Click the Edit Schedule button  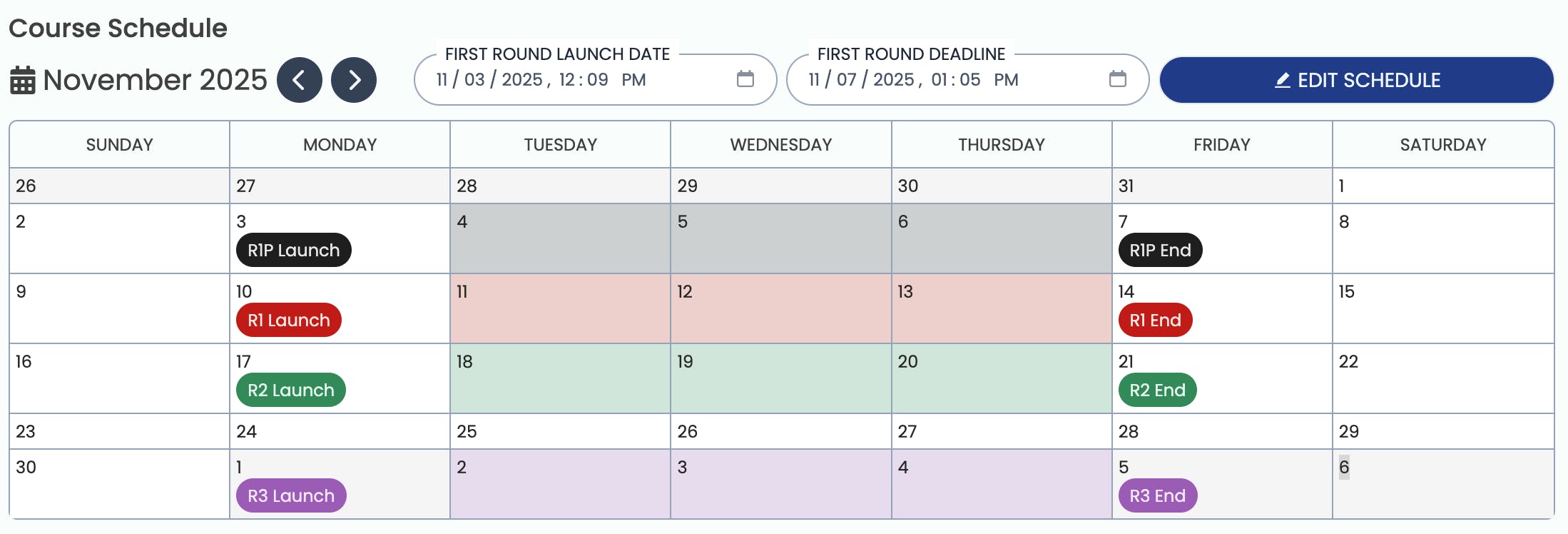(1356, 80)
